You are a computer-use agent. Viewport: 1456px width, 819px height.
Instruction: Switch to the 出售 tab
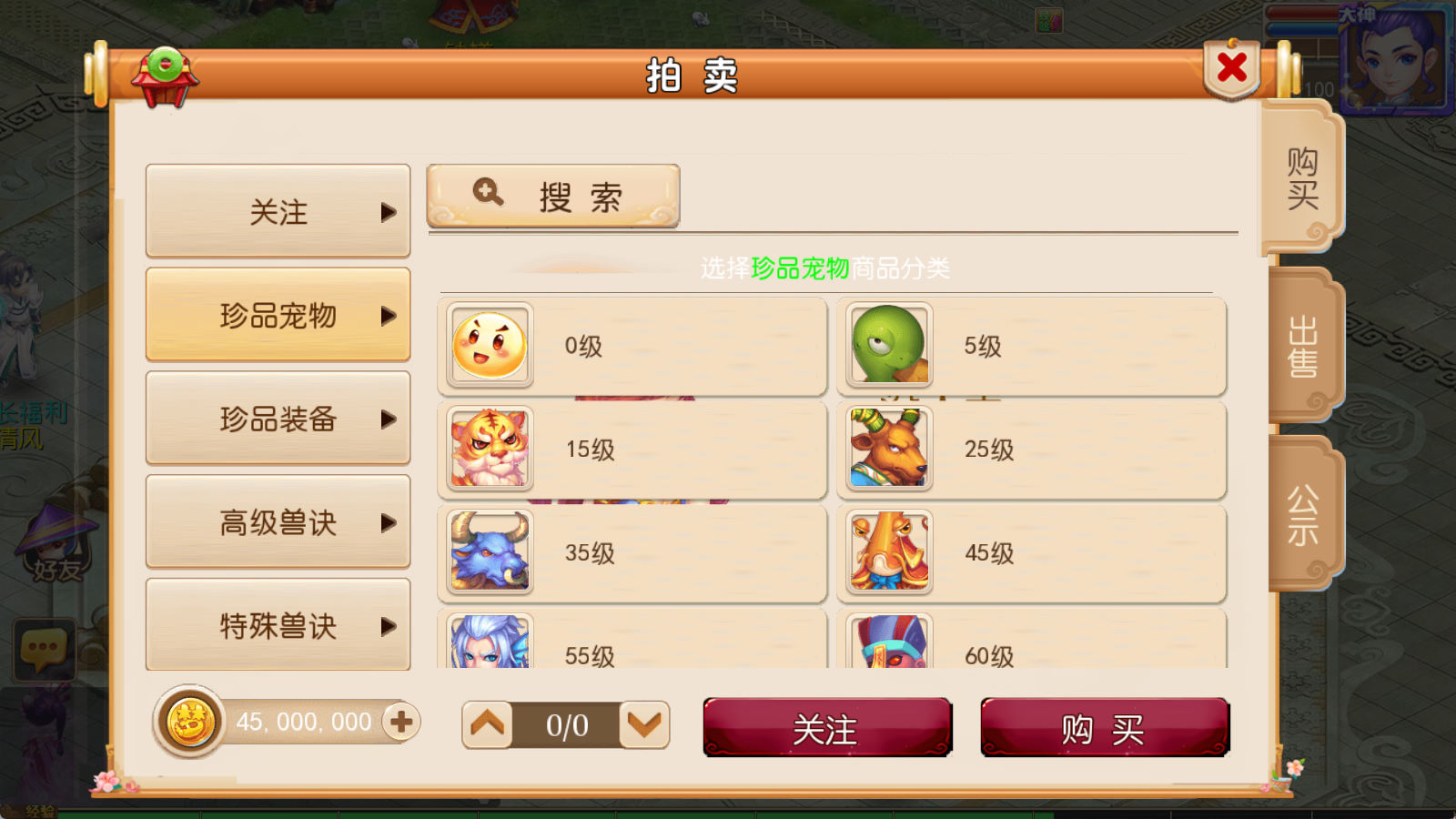pyautogui.click(x=1303, y=346)
